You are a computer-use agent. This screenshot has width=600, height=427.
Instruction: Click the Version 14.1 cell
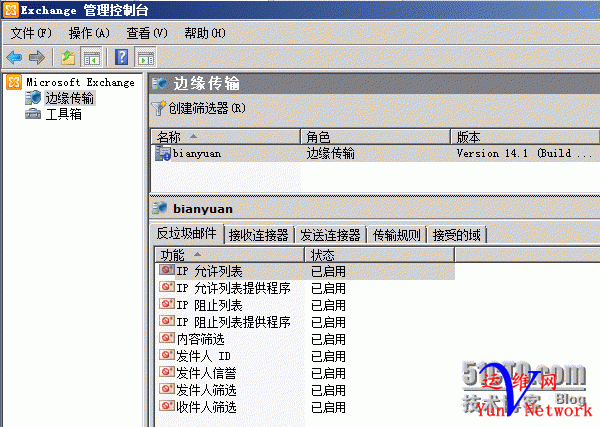(x=524, y=153)
